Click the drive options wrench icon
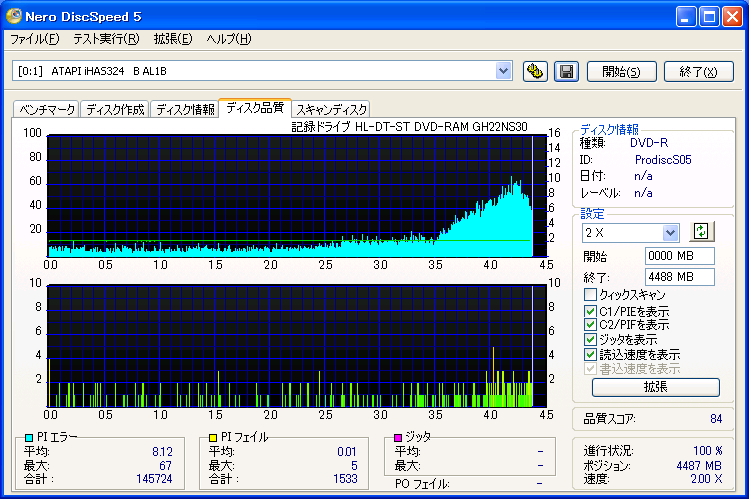The width and height of the screenshot is (749, 499). tap(535, 72)
